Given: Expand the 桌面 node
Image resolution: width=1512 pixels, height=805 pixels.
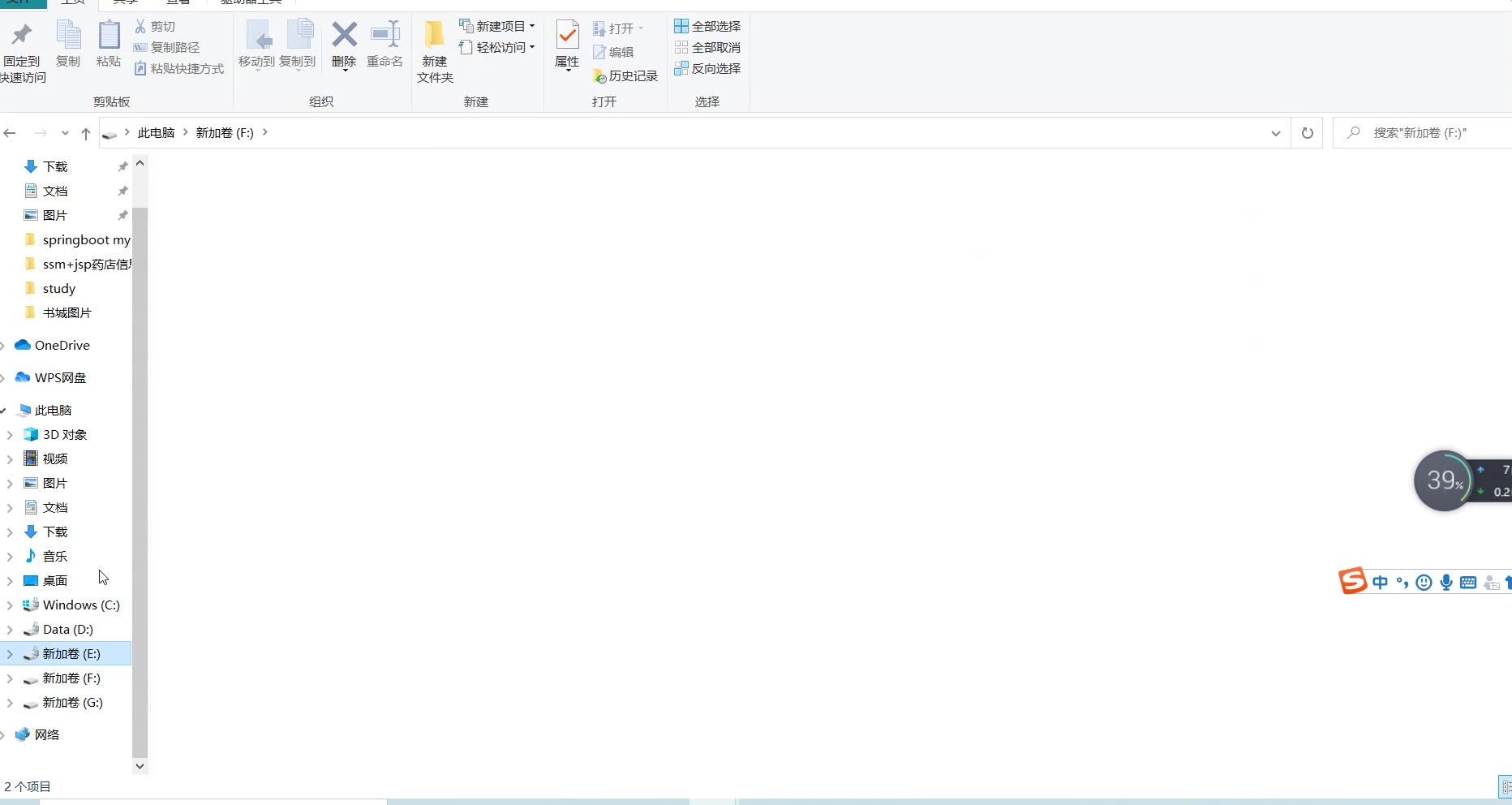Looking at the screenshot, I should [10, 581].
